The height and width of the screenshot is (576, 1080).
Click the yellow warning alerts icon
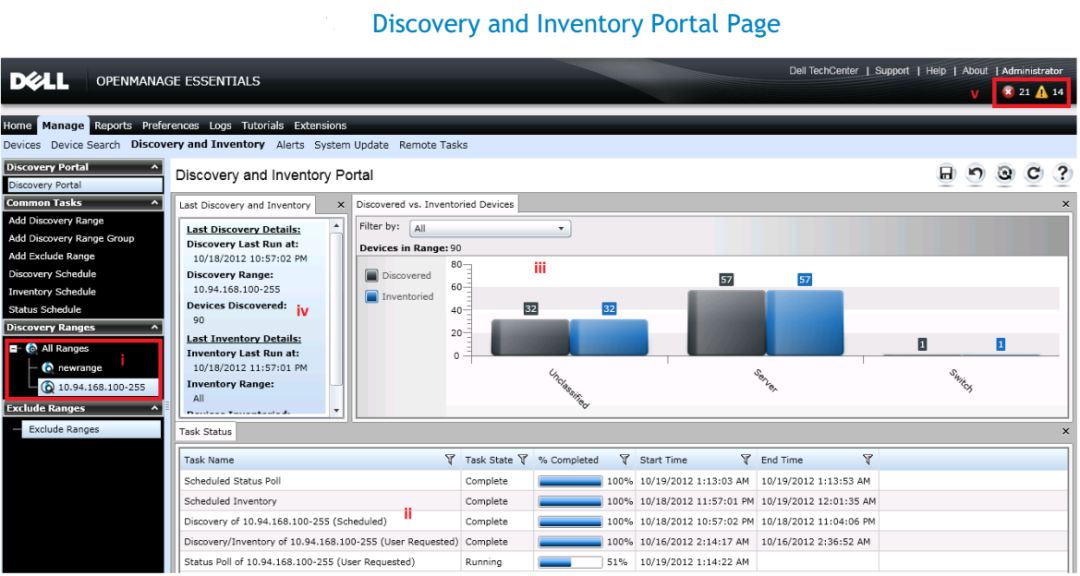(1041, 92)
